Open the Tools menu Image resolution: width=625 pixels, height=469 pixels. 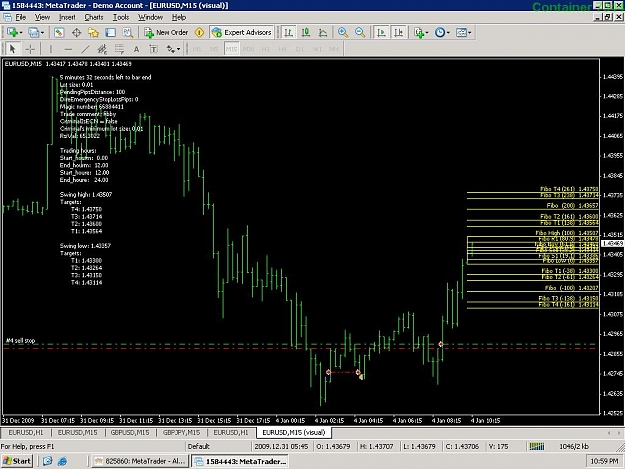coord(121,17)
